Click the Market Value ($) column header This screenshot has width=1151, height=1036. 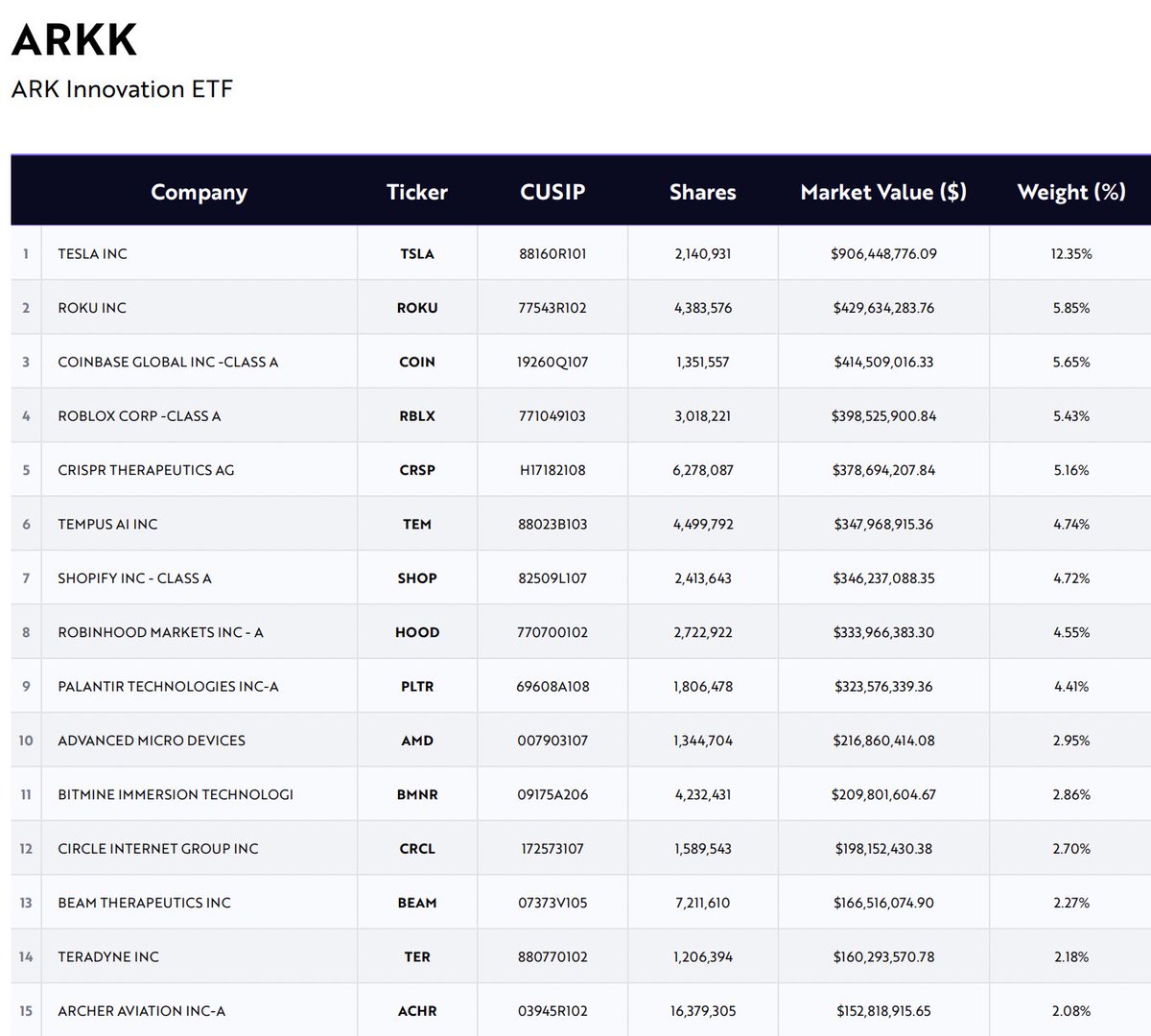click(x=883, y=192)
